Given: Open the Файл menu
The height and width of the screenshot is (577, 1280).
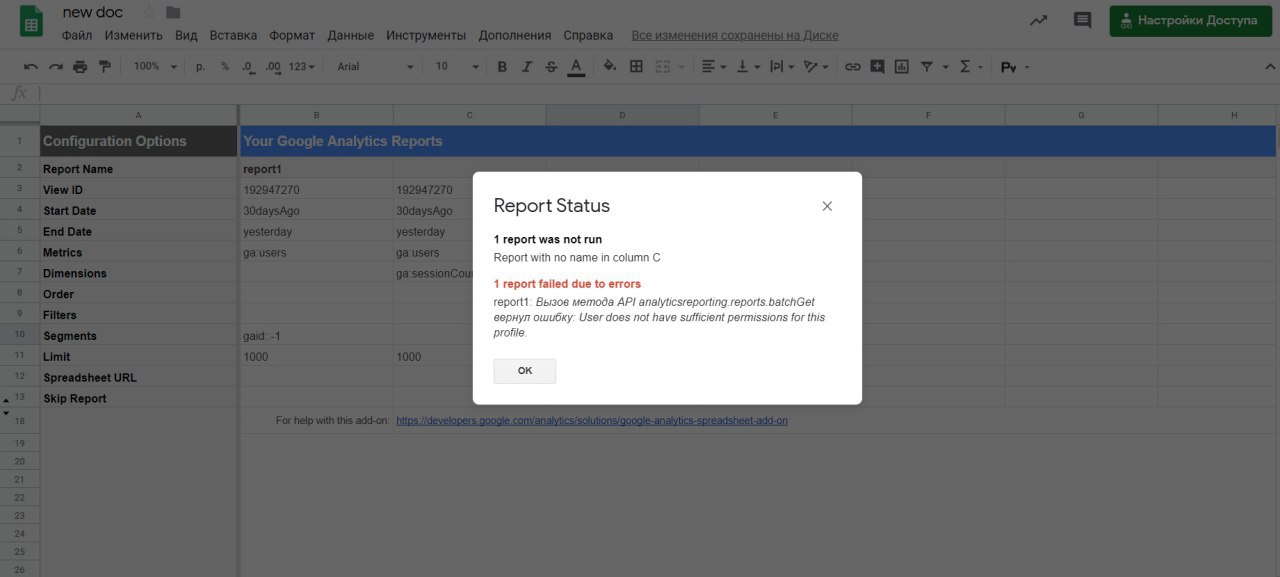Looking at the screenshot, I should 77,35.
